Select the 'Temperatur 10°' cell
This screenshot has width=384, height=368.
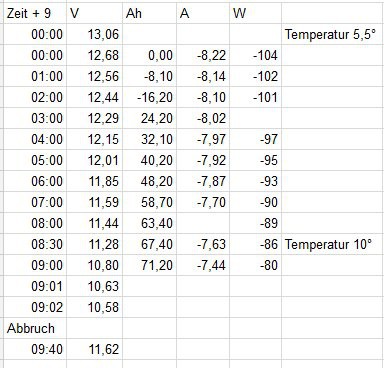click(x=333, y=244)
